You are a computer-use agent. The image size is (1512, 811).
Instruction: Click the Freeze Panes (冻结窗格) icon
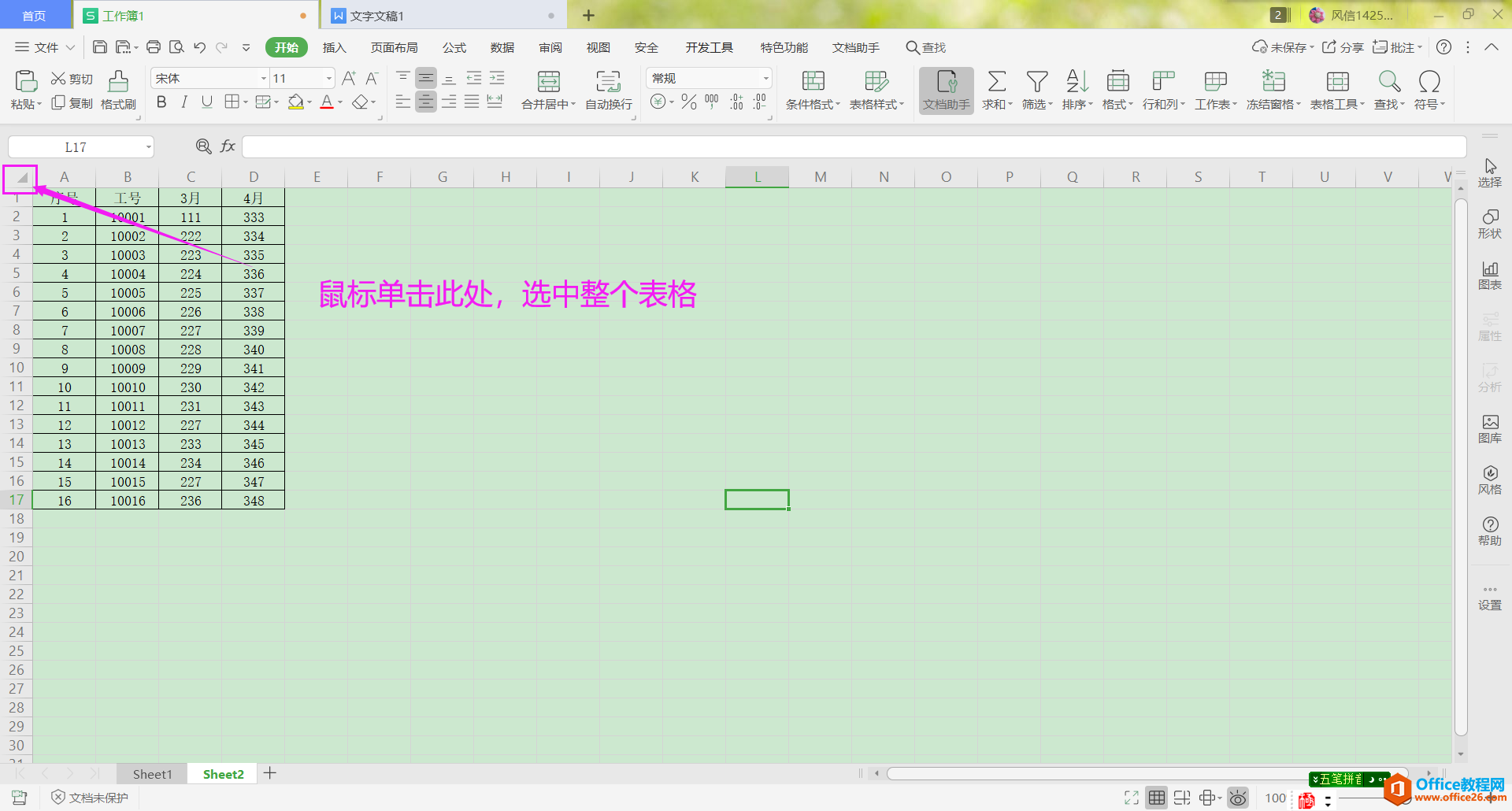[1273, 81]
